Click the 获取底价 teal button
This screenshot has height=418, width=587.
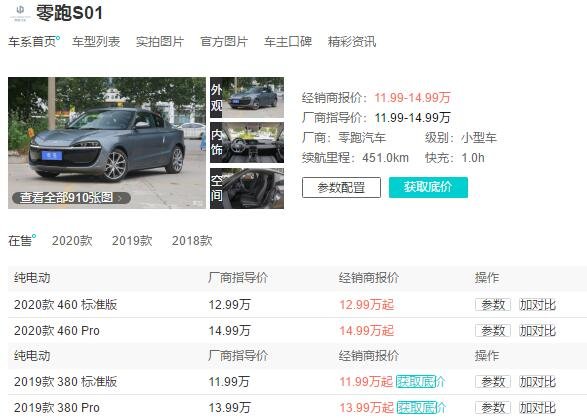(428, 187)
